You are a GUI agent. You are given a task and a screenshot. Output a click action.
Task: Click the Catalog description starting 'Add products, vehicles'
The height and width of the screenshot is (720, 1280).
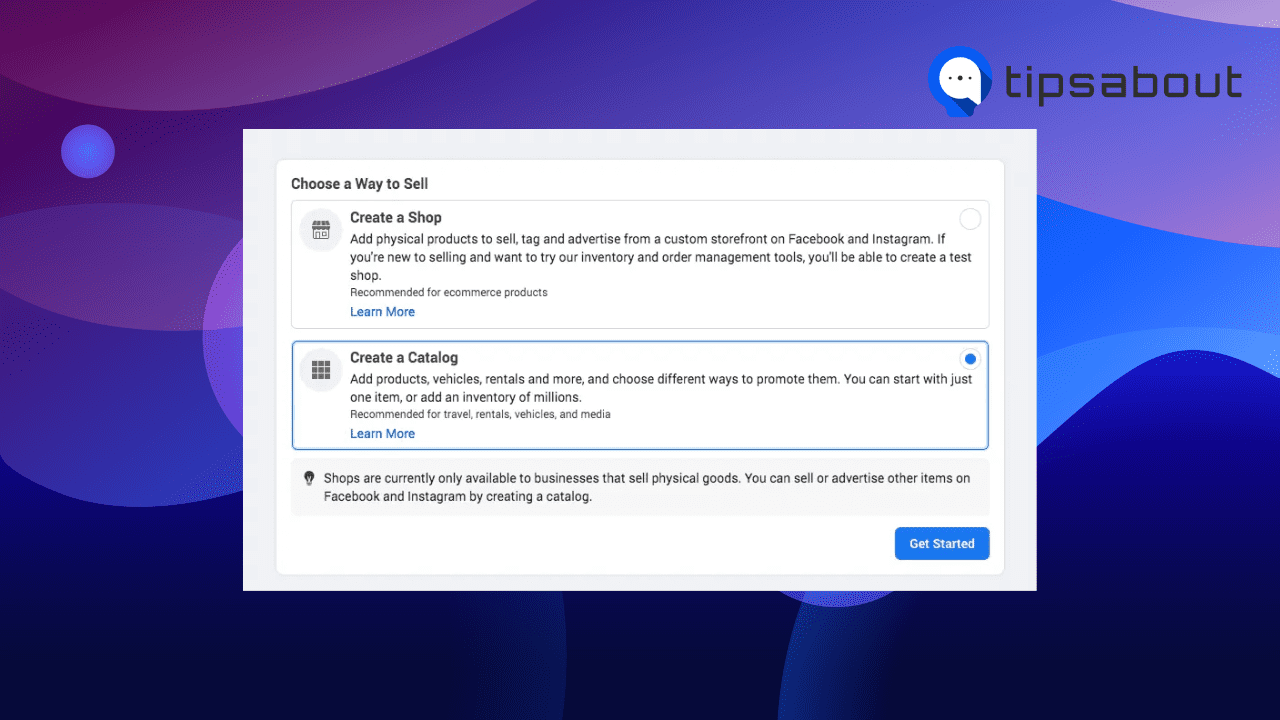[x=661, y=388]
